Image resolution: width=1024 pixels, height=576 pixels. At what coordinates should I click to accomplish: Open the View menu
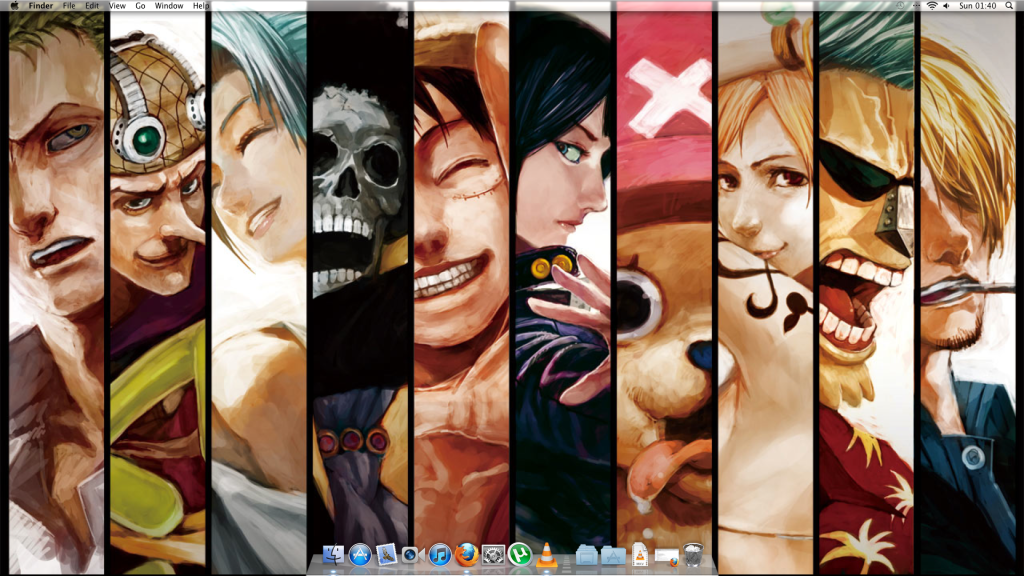(117, 6)
